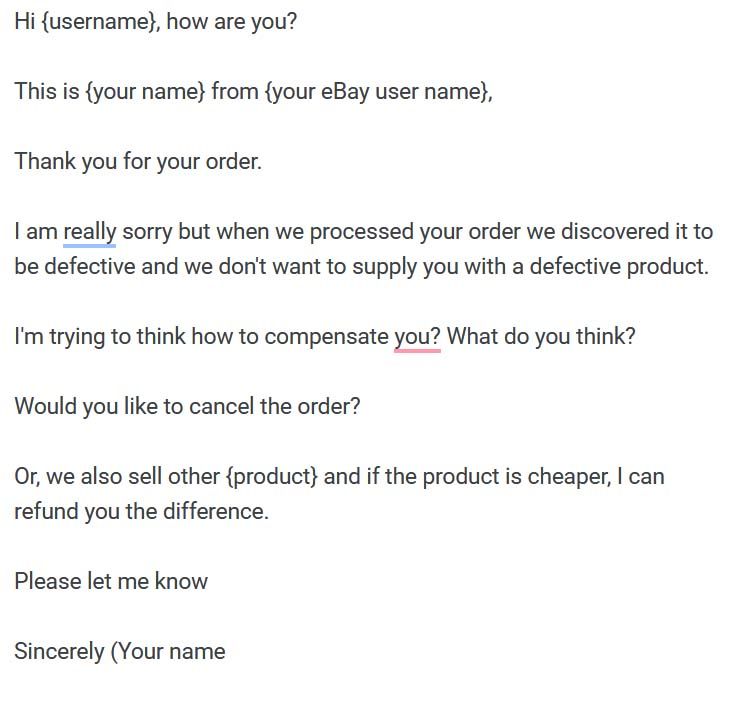Viewport: 736px width, 701px height.
Task: Click the {your name} placeholder text
Action: [x=145, y=91]
